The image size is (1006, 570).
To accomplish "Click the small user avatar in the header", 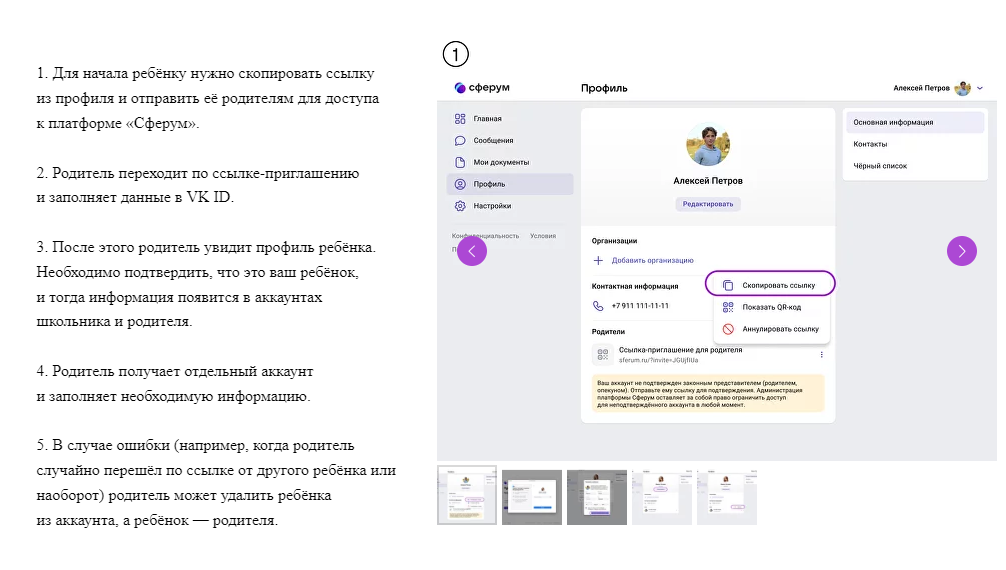I will 962,88.
